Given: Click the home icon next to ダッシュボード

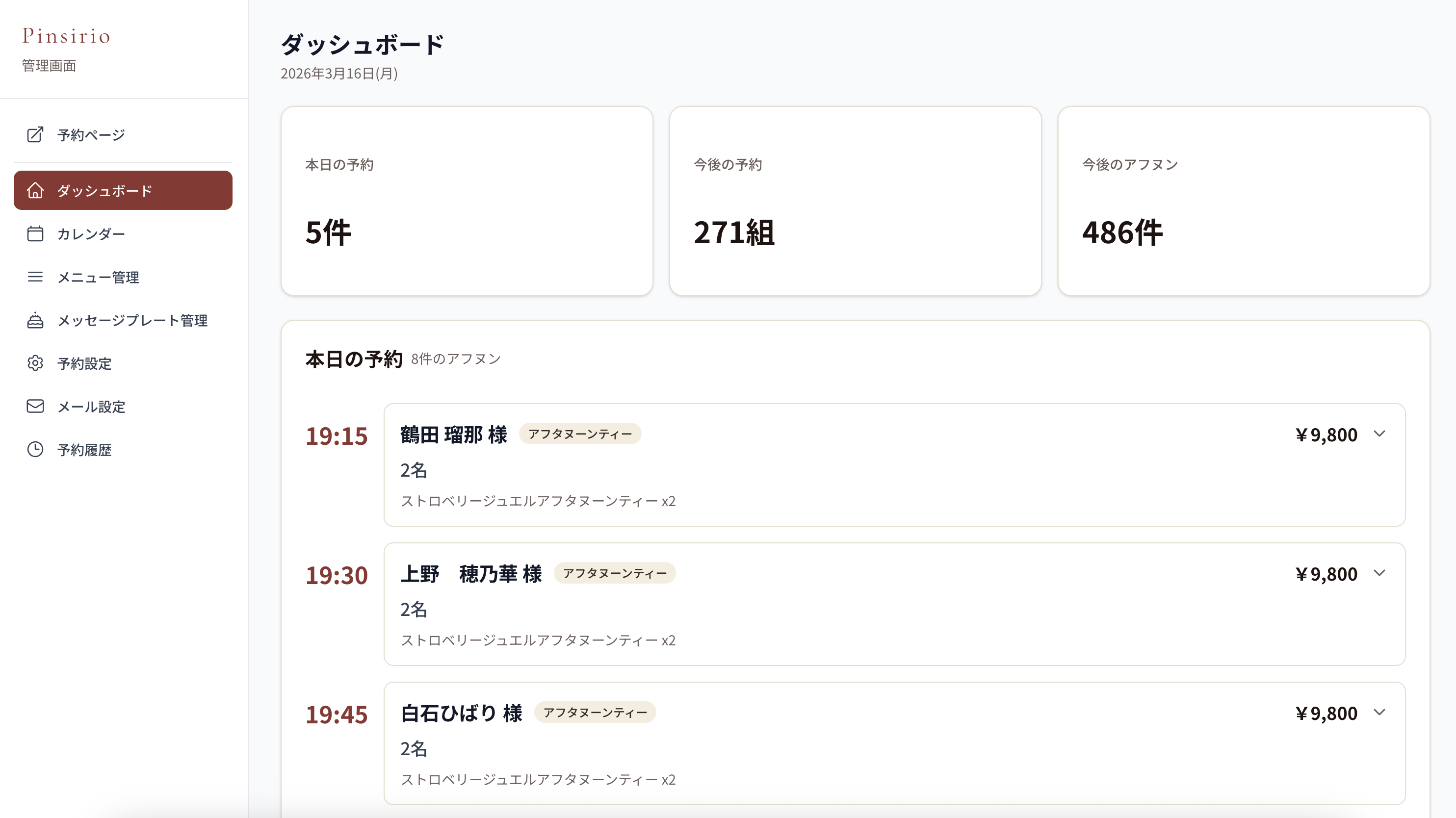Looking at the screenshot, I should coord(35,190).
